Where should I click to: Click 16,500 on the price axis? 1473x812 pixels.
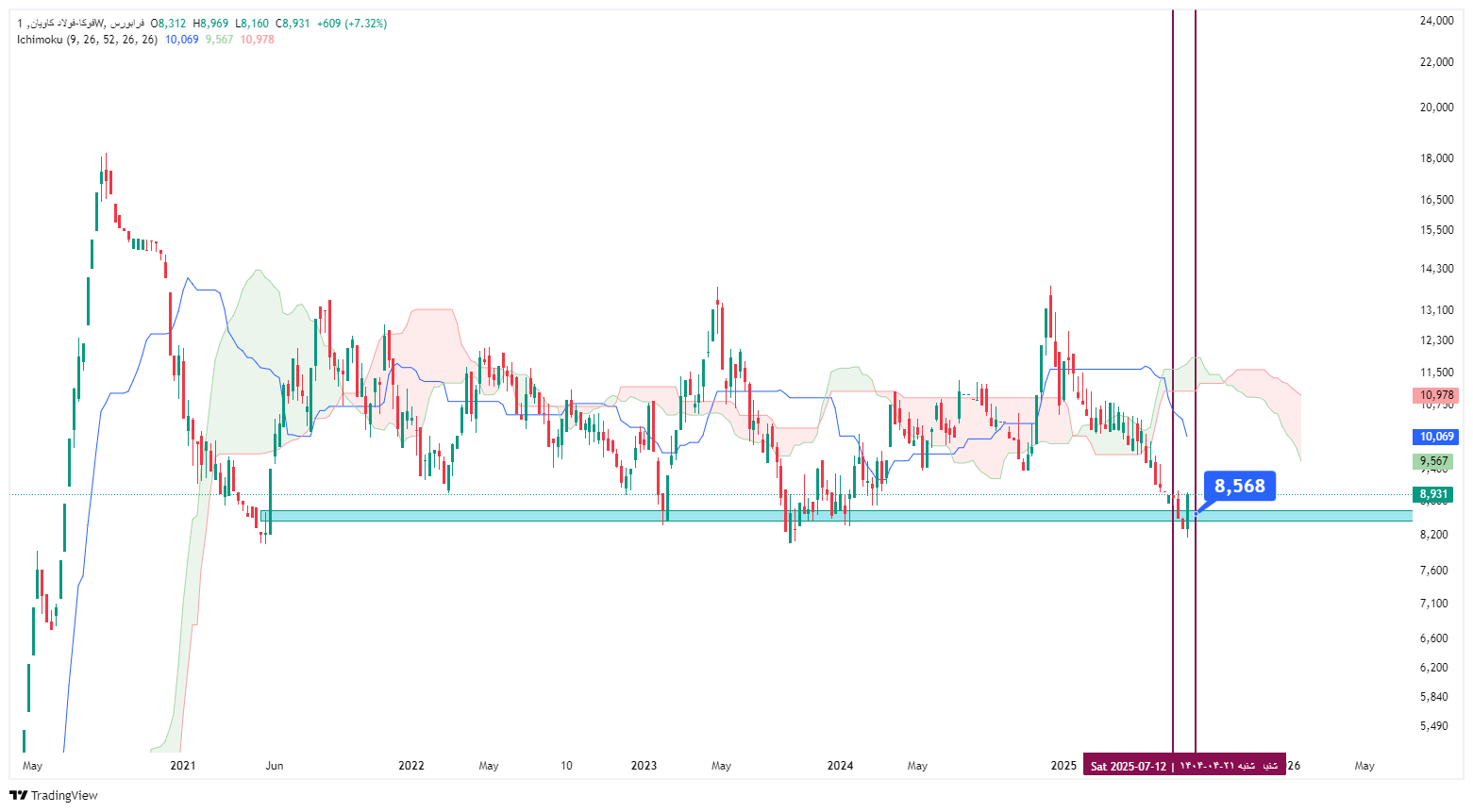pos(1436,200)
